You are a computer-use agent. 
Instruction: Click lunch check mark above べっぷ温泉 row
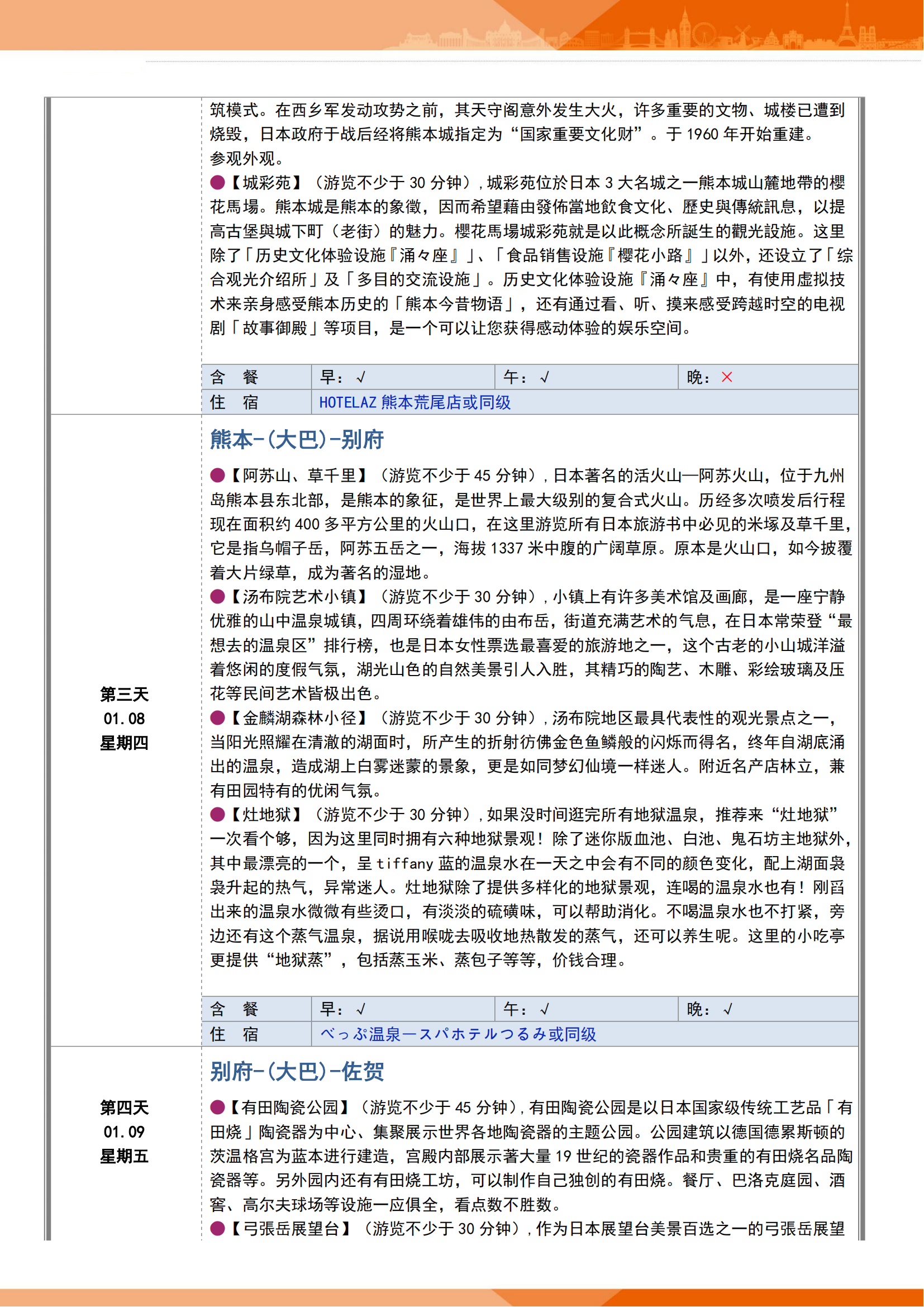[544, 1009]
